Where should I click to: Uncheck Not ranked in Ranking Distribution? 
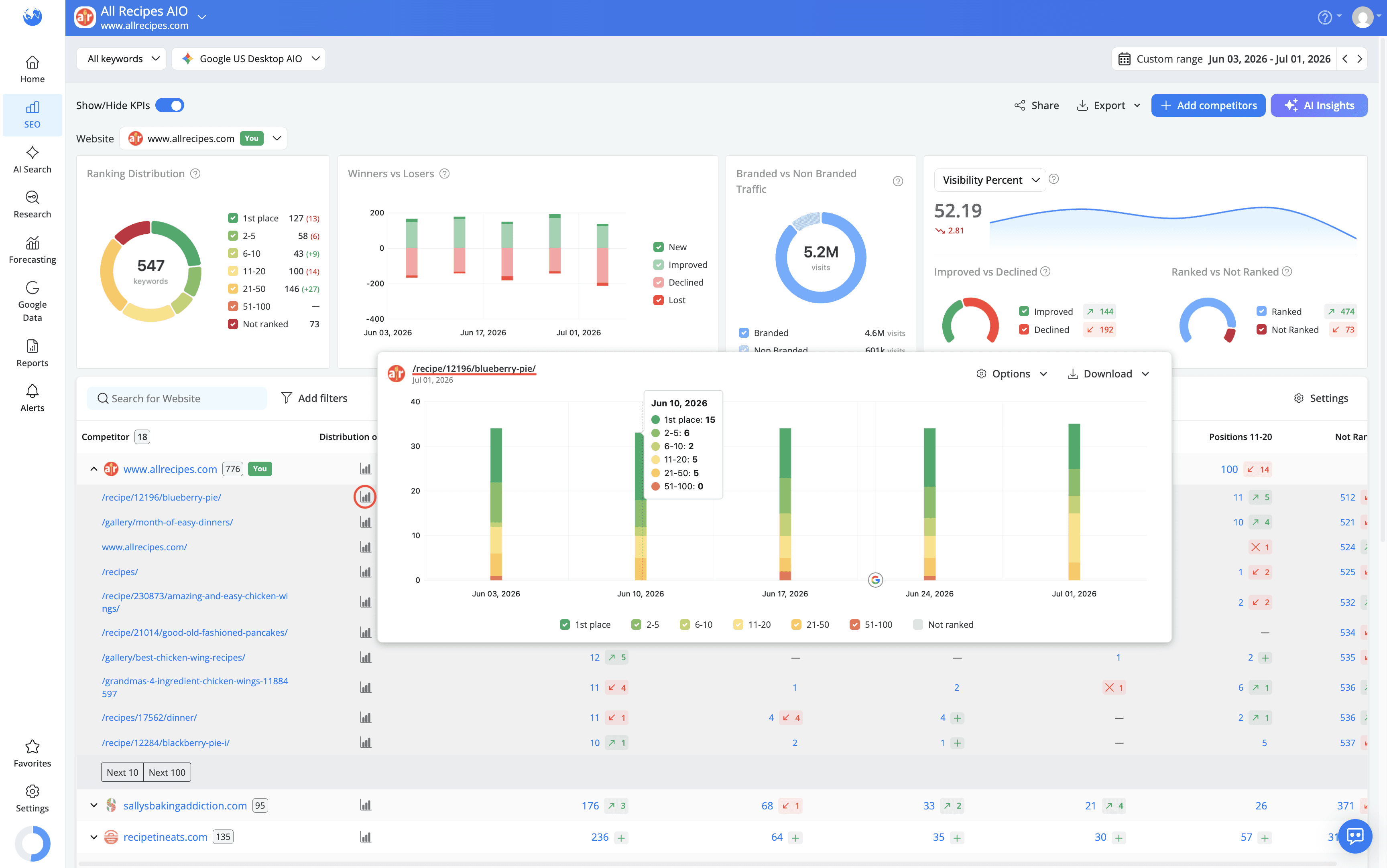pyautogui.click(x=233, y=324)
